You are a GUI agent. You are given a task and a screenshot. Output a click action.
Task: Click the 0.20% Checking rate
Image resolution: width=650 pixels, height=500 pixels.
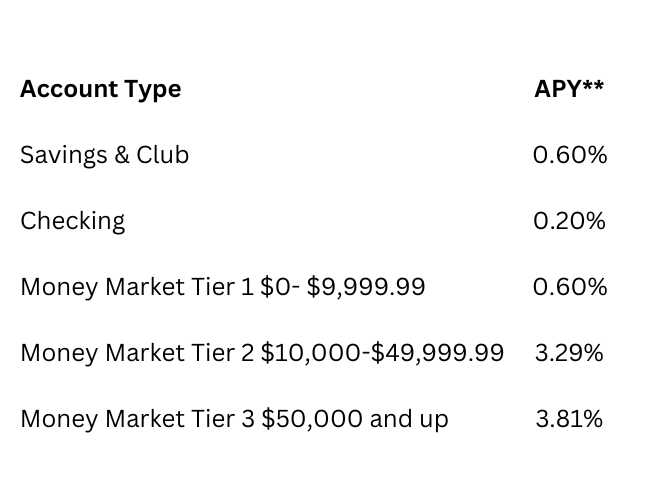coord(569,221)
